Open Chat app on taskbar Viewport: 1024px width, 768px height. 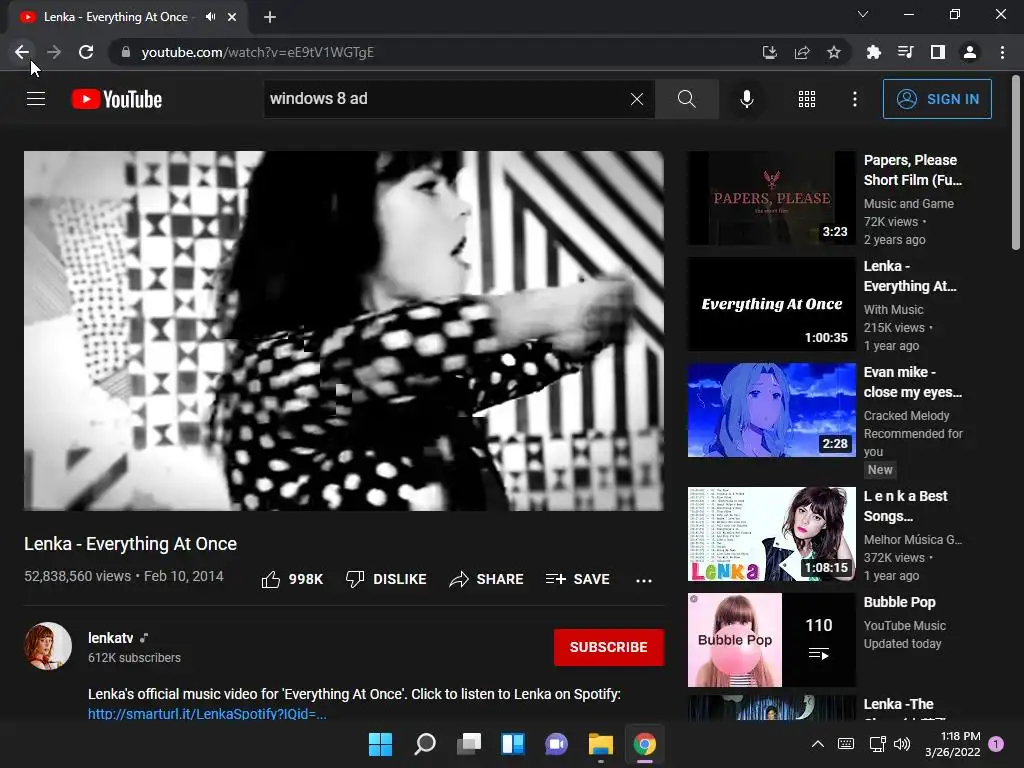tap(556, 744)
